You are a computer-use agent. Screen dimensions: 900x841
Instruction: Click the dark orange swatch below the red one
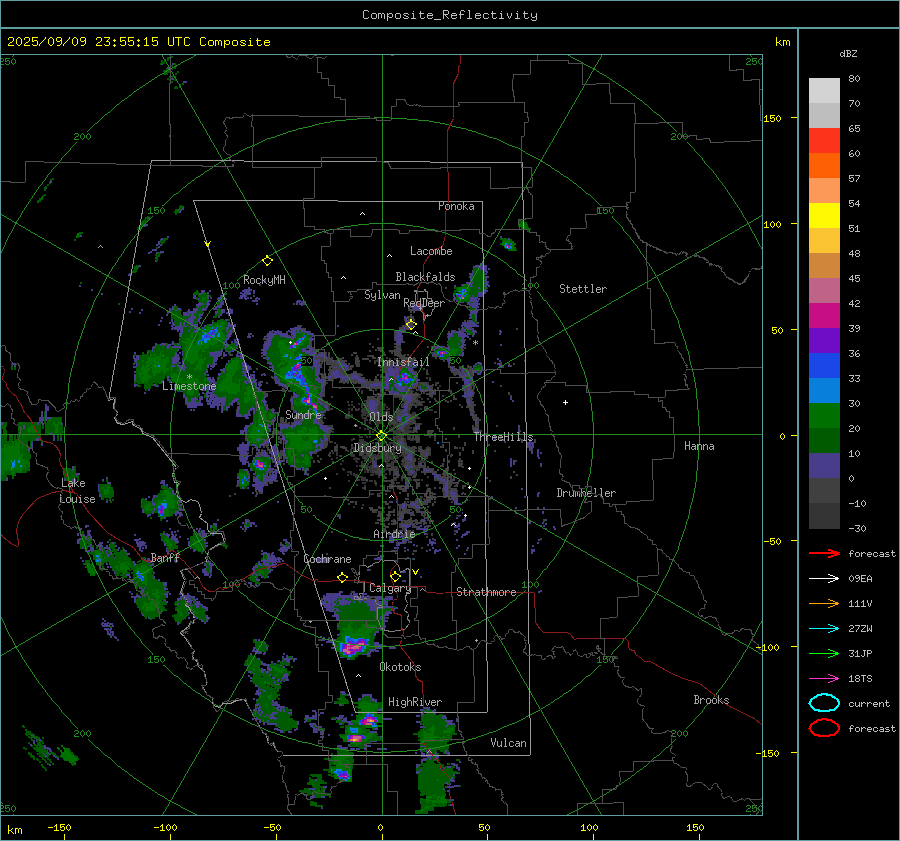coord(824,166)
